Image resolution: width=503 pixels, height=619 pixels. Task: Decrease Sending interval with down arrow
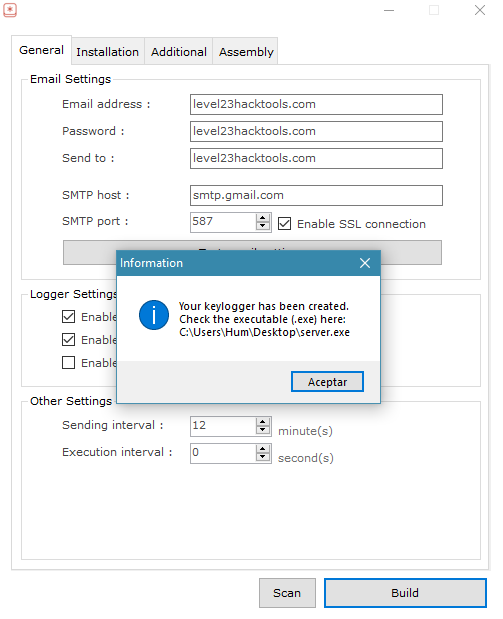click(x=263, y=431)
